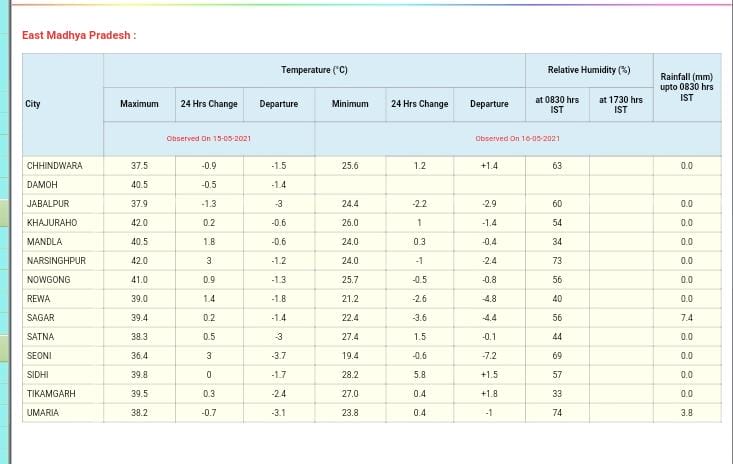The height and width of the screenshot is (464, 733).
Task: Select the NARSINGHPUR city cell
Action: tap(56, 261)
